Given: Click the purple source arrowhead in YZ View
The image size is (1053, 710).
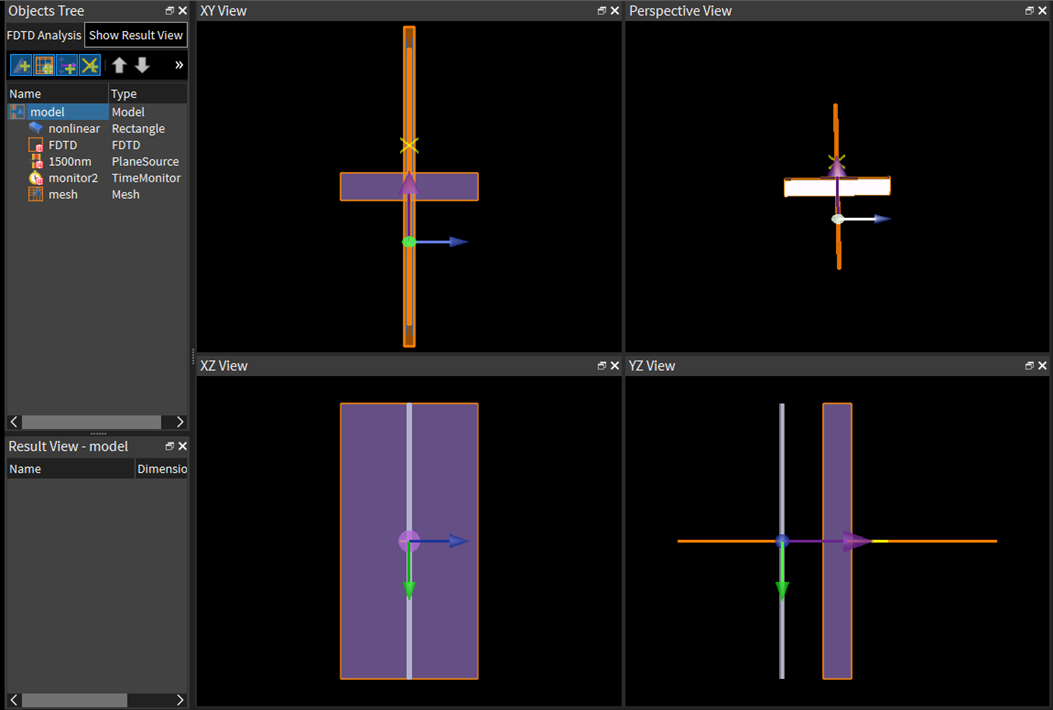Looking at the screenshot, I should pyautogui.click(x=856, y=541).
